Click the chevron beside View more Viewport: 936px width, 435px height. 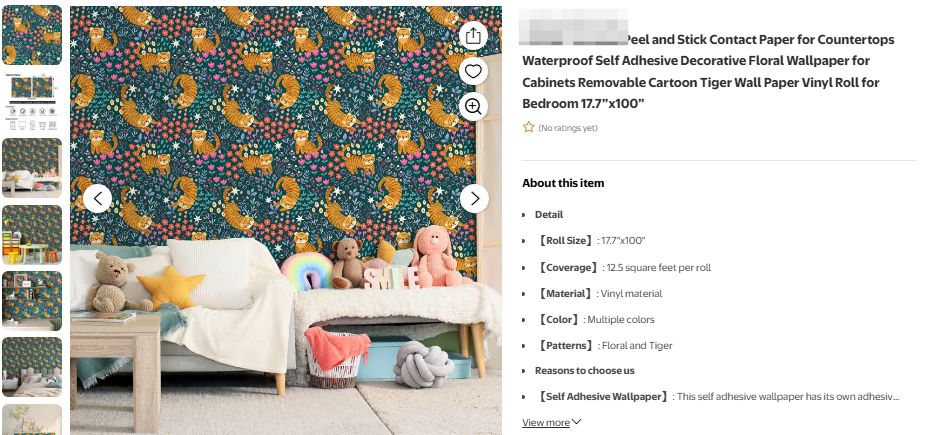pos(577,422)
